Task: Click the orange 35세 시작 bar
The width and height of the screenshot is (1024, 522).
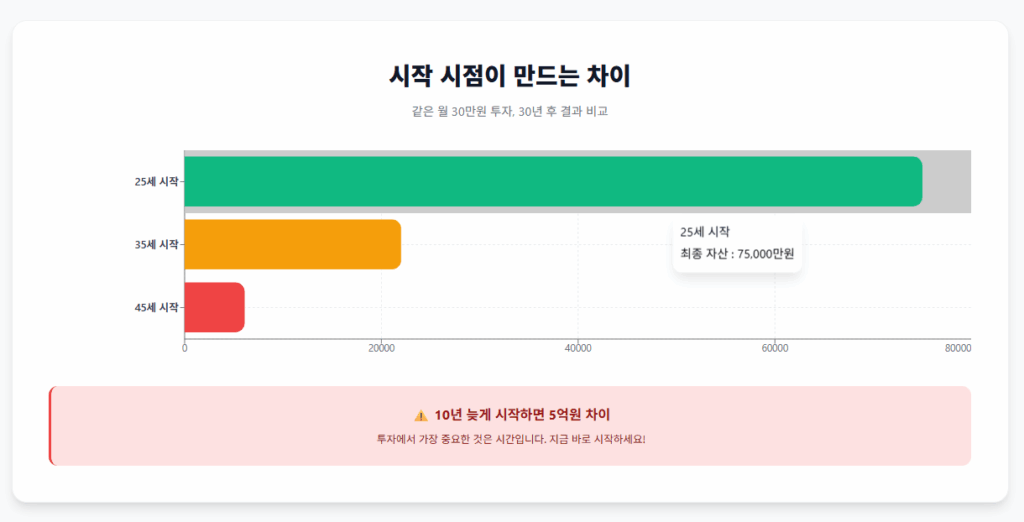Action: coord(292,244)
